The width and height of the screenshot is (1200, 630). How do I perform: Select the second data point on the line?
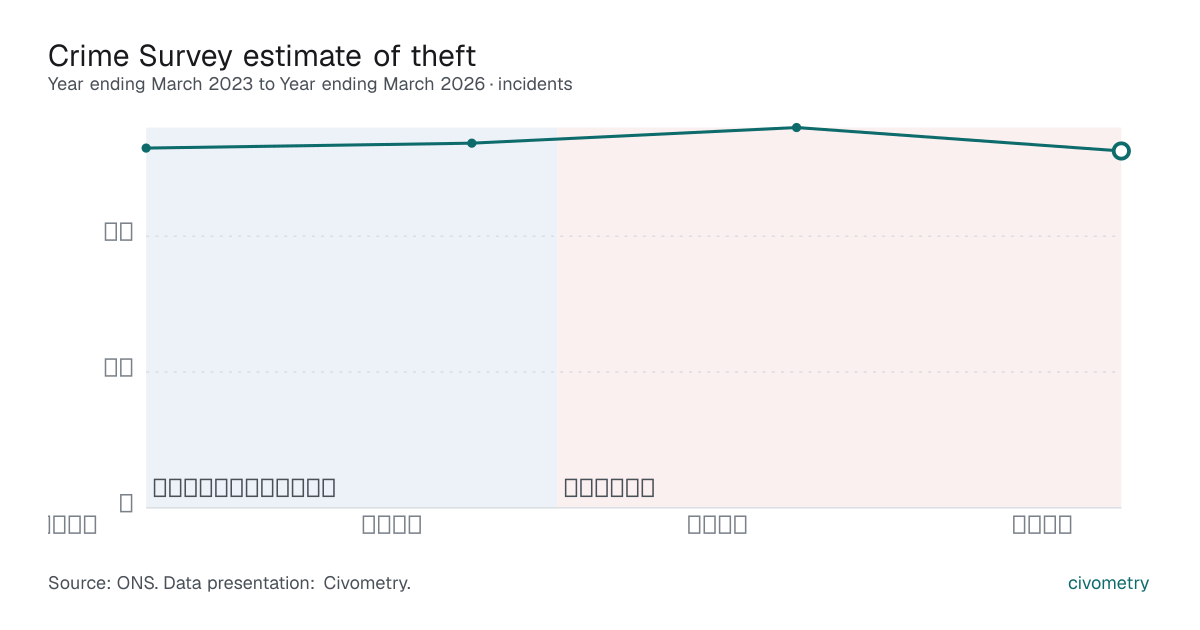[x=472, y=143]
